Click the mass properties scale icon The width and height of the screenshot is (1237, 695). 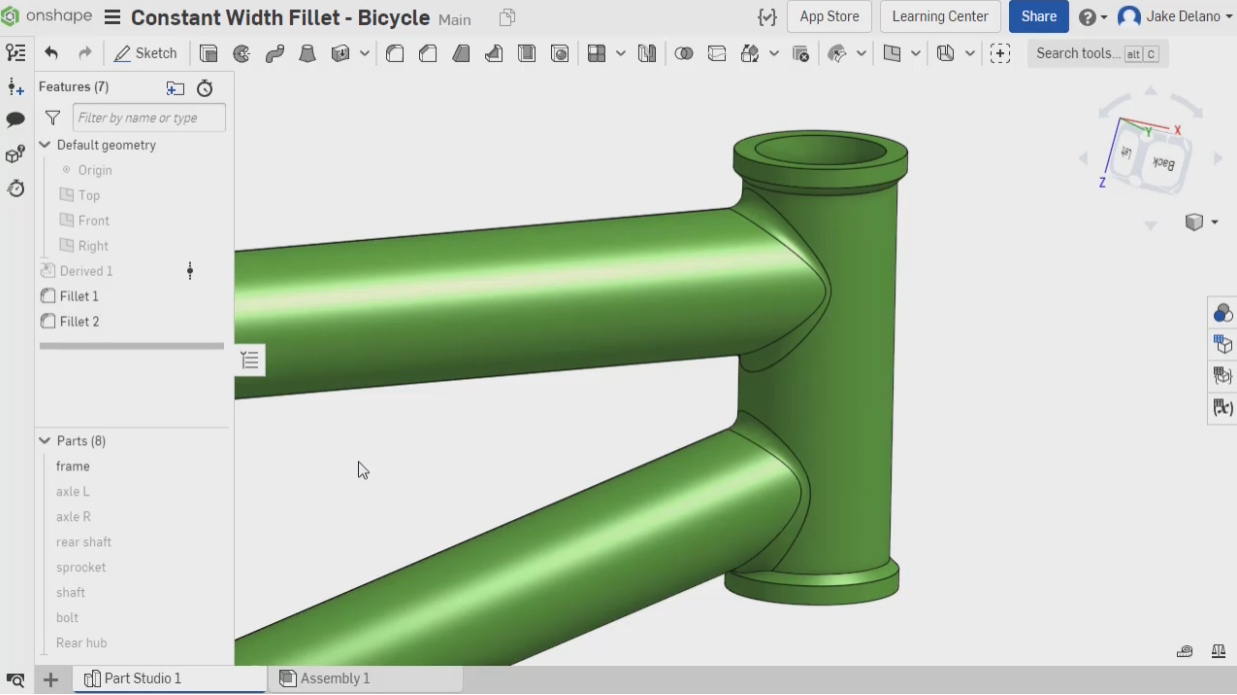pyautogui.click(x=1218, y=651)
